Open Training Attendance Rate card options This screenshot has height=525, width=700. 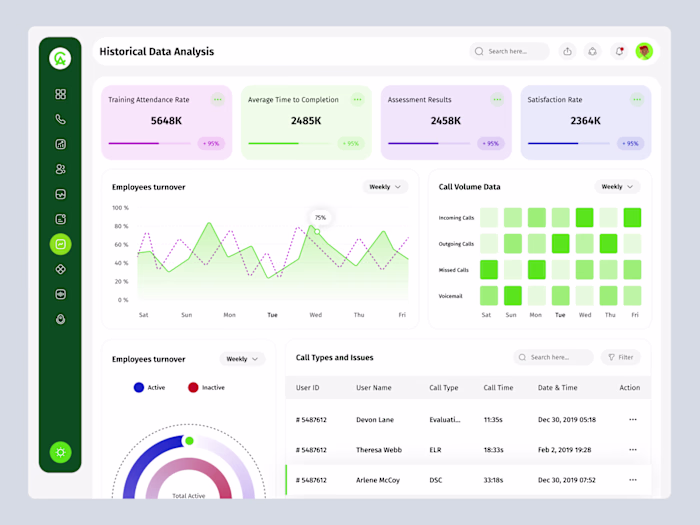pyautogui.click(x=217, y=100)
